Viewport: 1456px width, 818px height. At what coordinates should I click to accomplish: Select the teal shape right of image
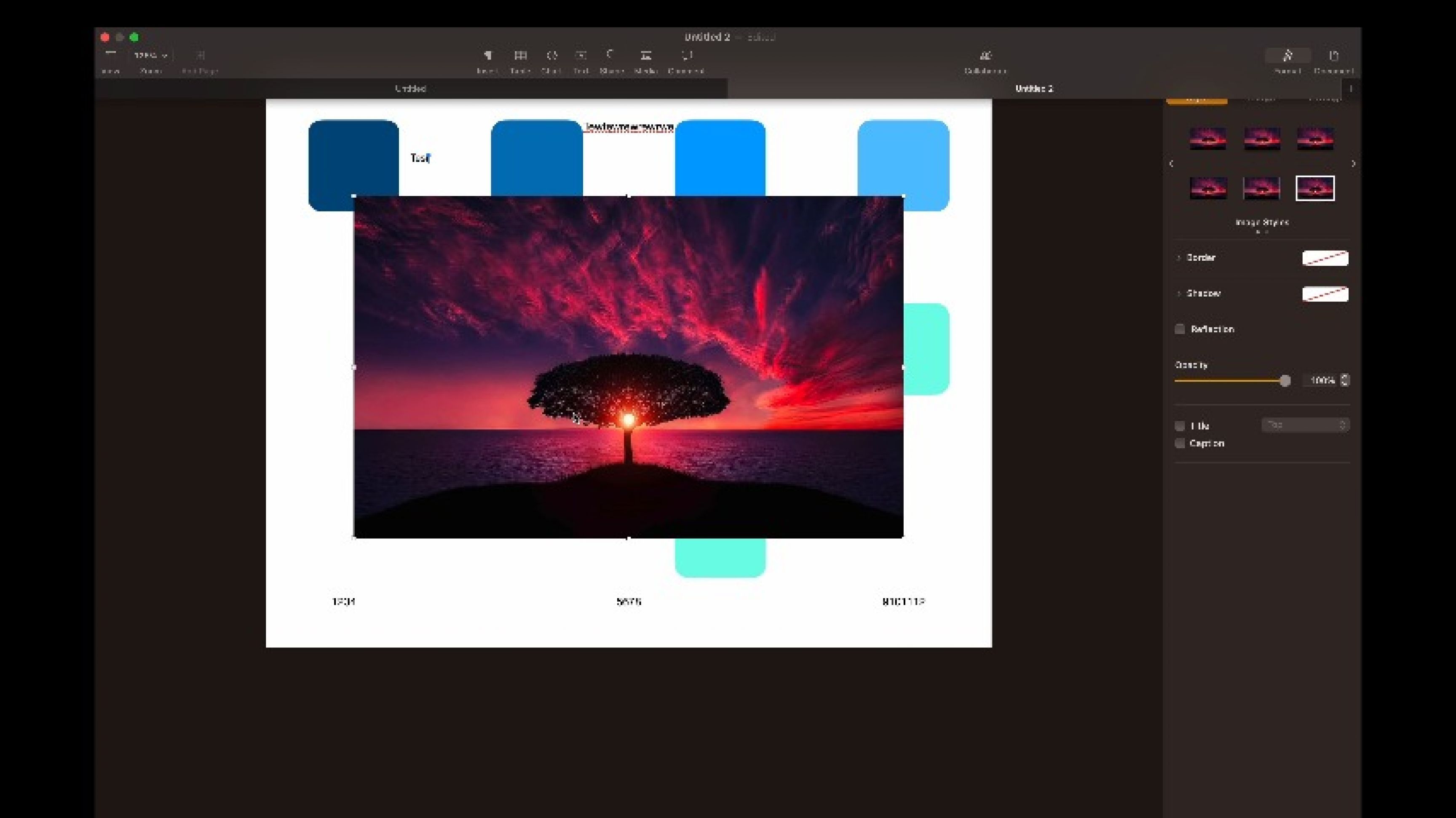(927, 349)
